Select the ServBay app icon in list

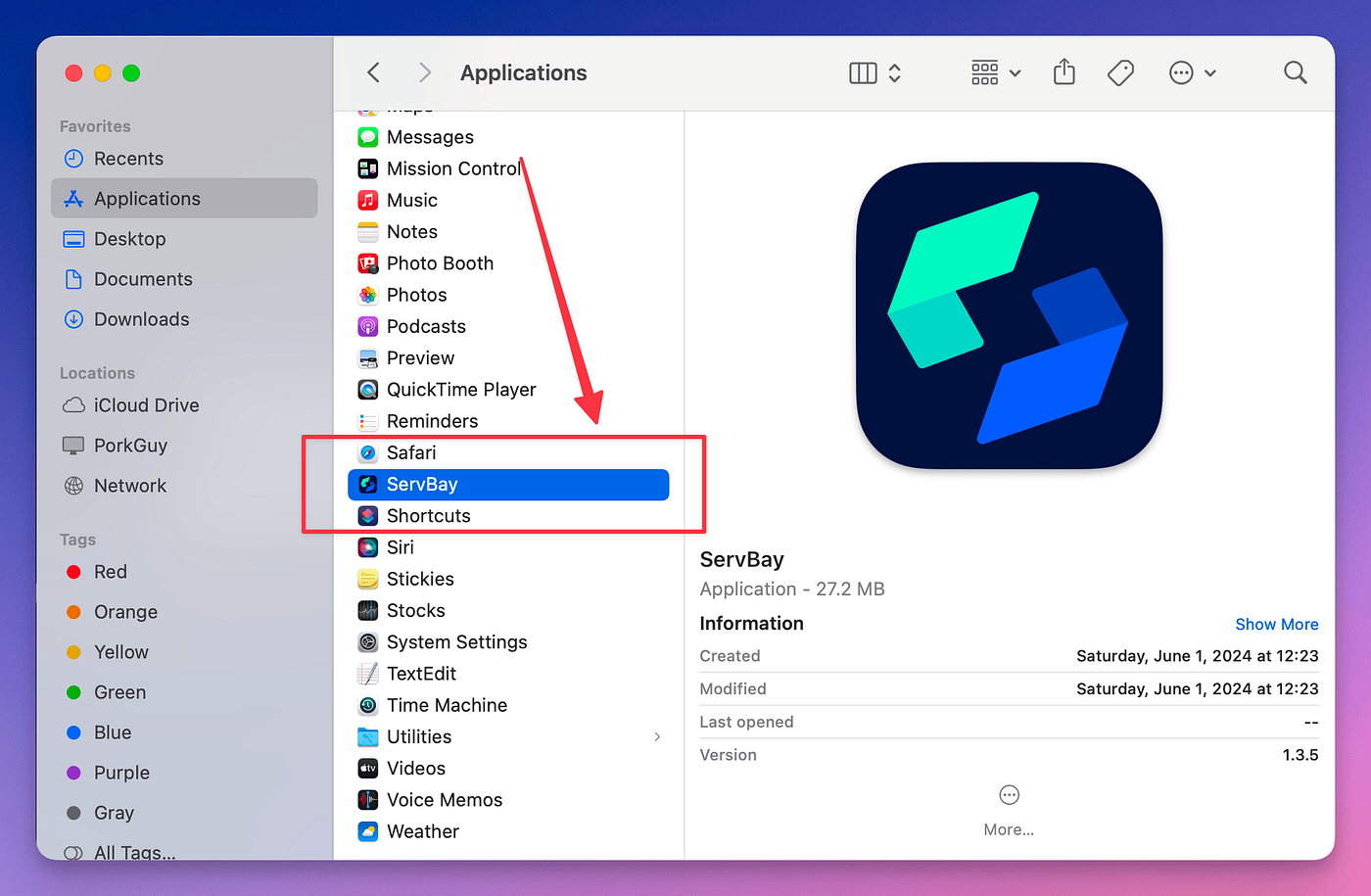pos(368,484)
